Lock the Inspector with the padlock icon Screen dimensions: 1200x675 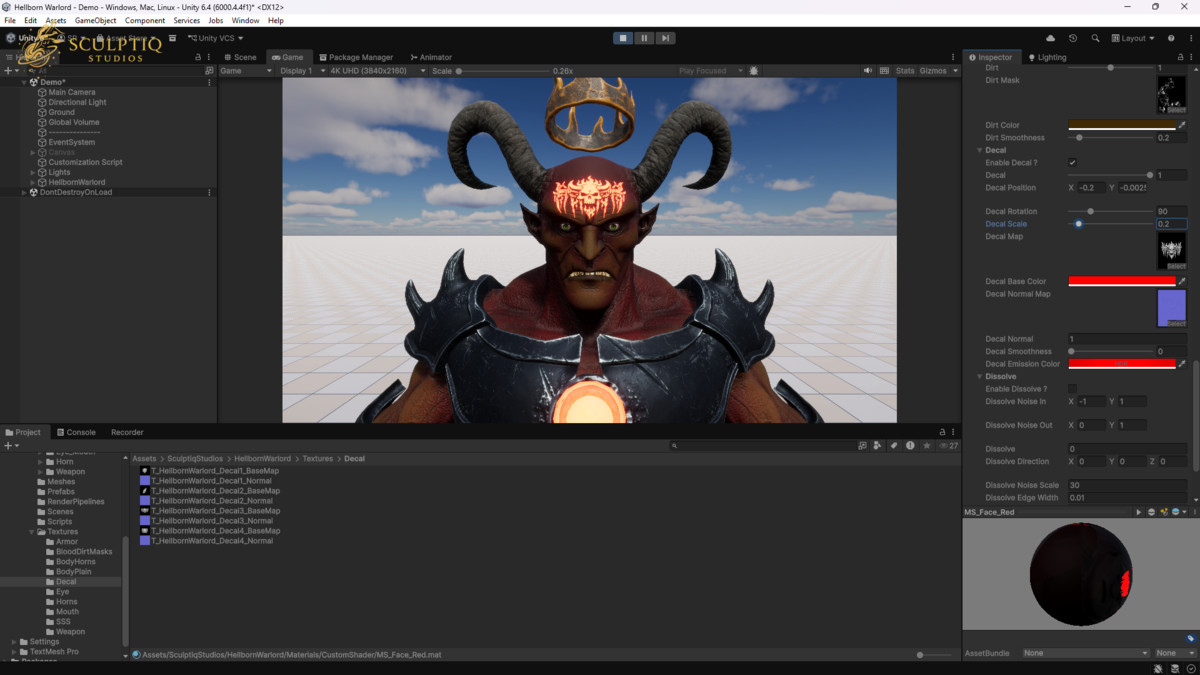pos(1180,57)
